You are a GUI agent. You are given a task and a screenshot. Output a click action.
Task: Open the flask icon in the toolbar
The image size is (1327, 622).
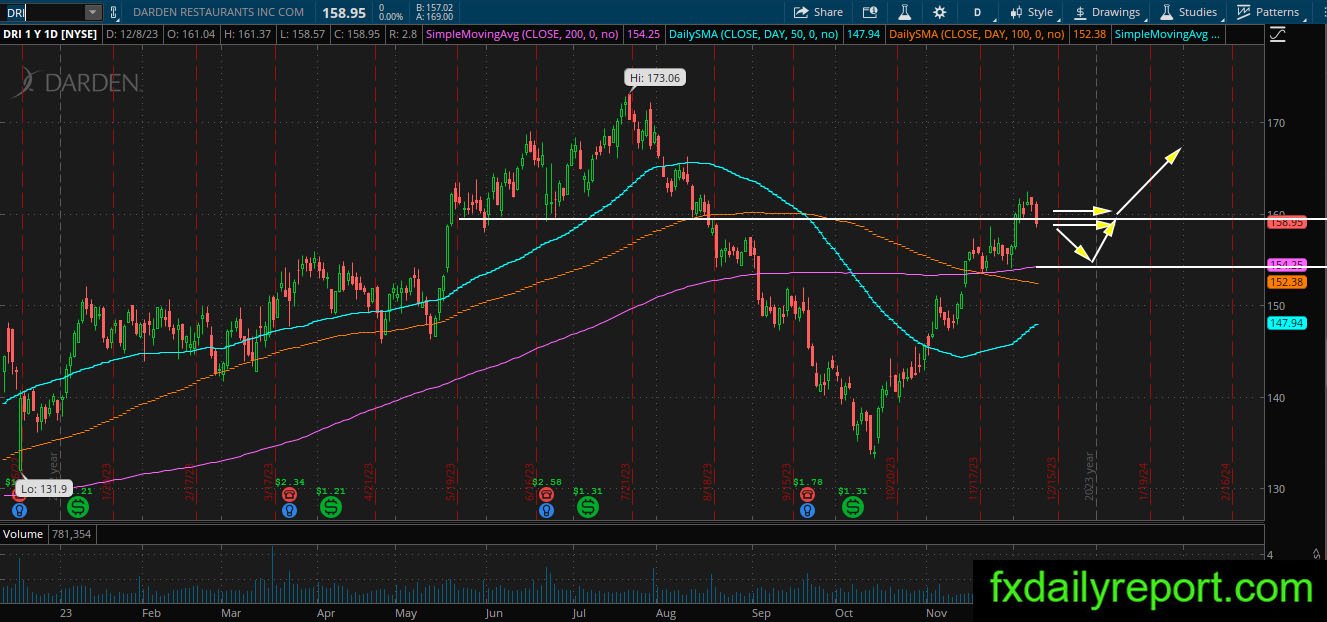click(904, 12)
